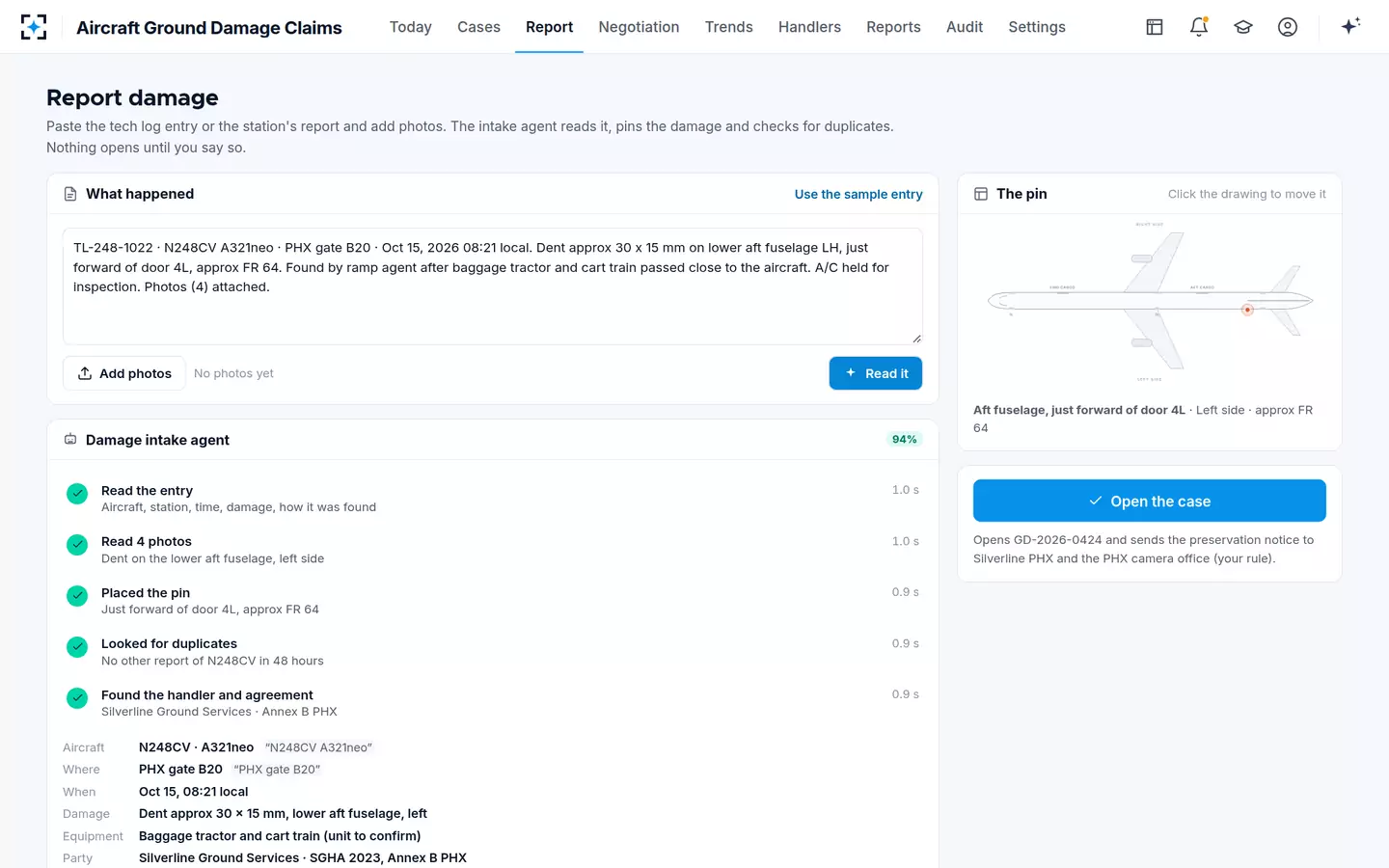
Task: Click green check for Found the handler
Action: [77, 698]
